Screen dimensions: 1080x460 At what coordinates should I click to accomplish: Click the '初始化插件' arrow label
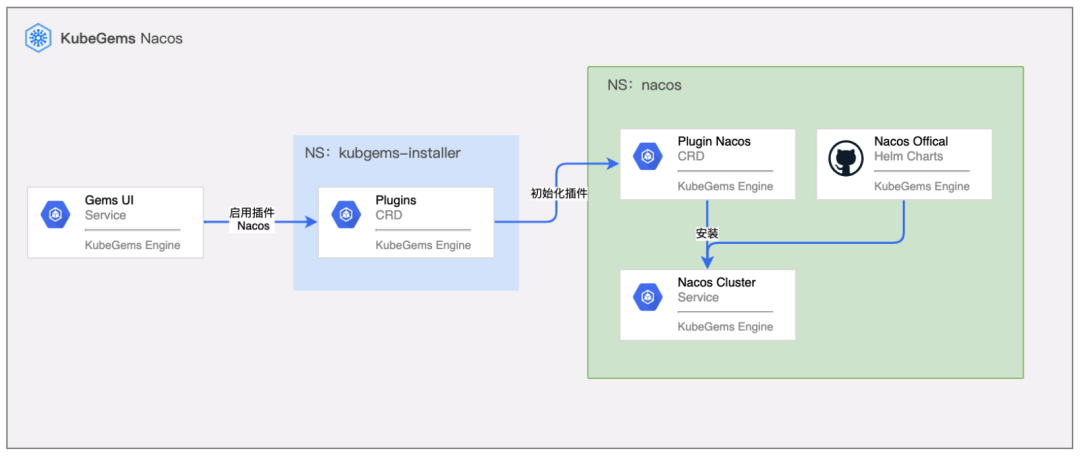pyautogui.click(x=559, y=194)
